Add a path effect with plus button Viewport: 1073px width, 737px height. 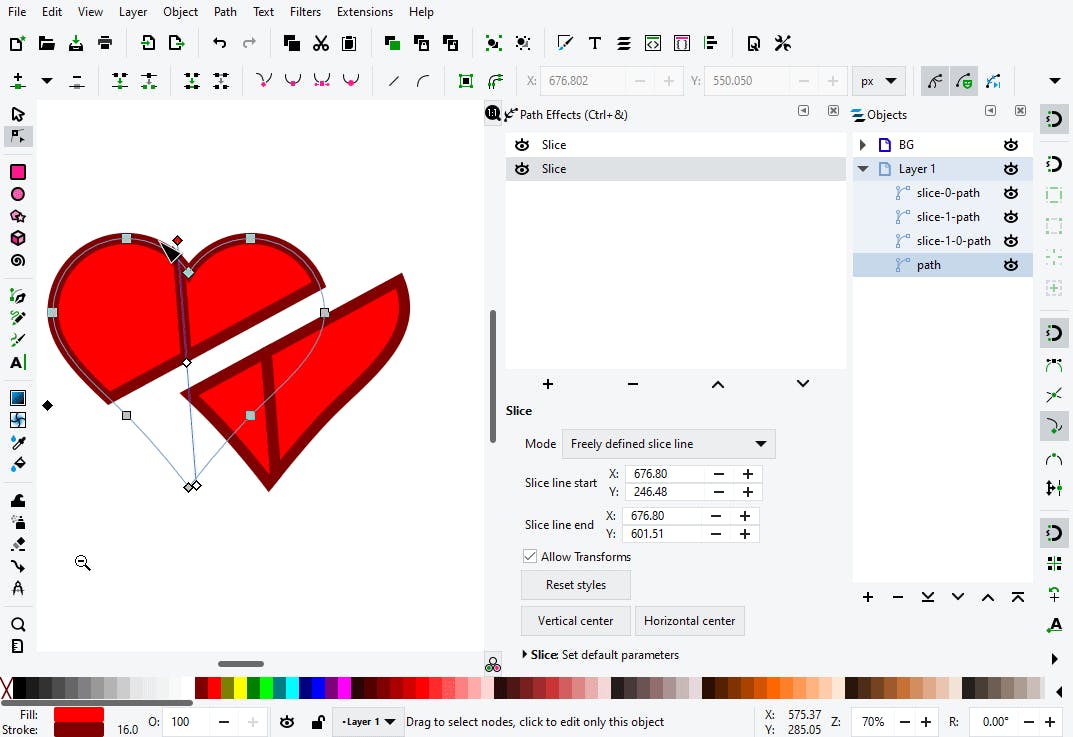click(x=547, y=384)
